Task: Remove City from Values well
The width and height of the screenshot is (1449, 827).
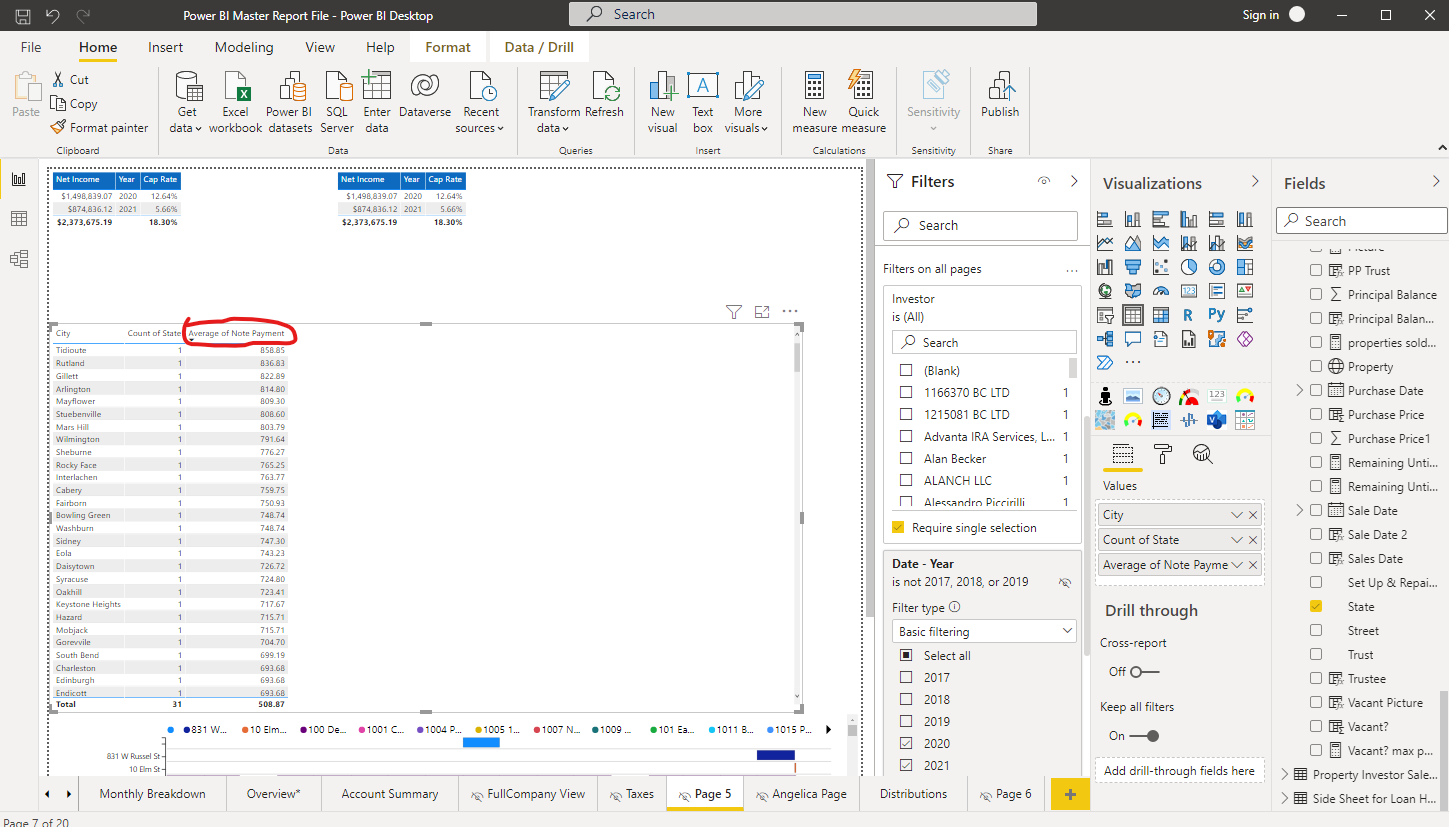Action: (1253, 515)
